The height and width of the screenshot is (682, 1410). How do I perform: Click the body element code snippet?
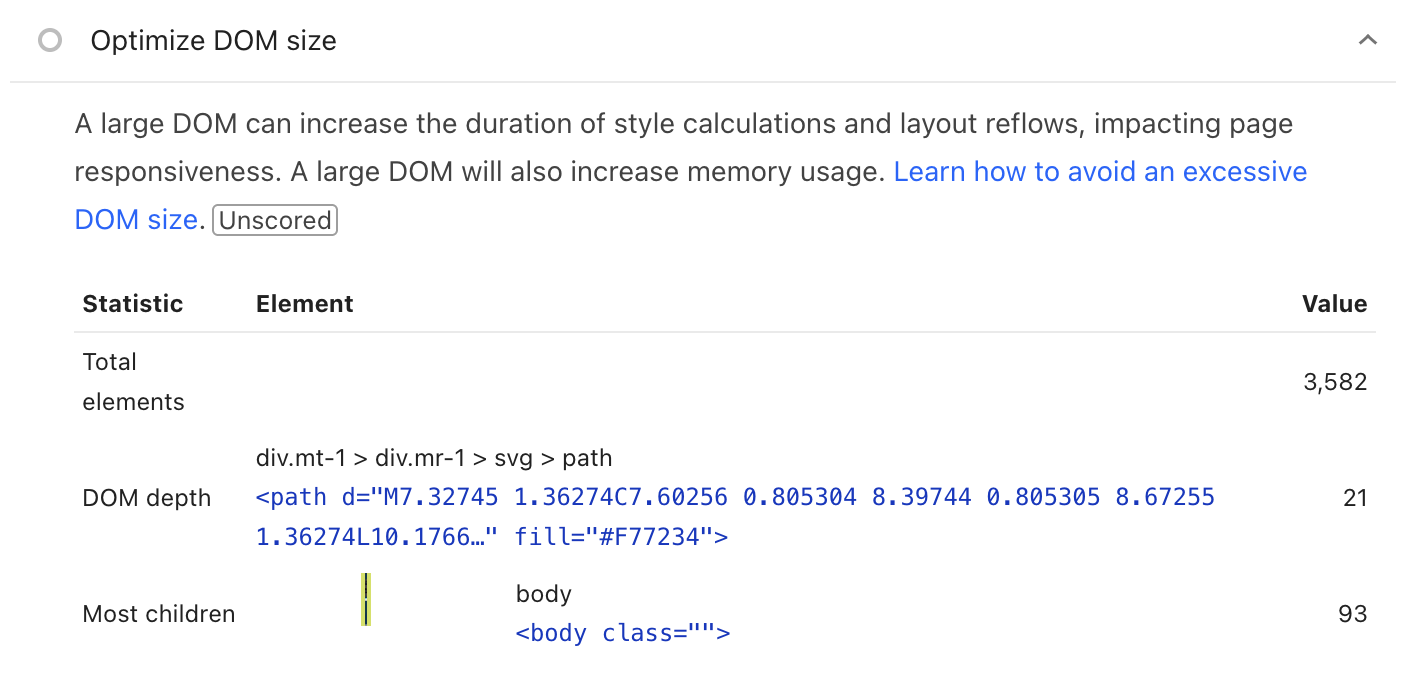click(622, 632)
